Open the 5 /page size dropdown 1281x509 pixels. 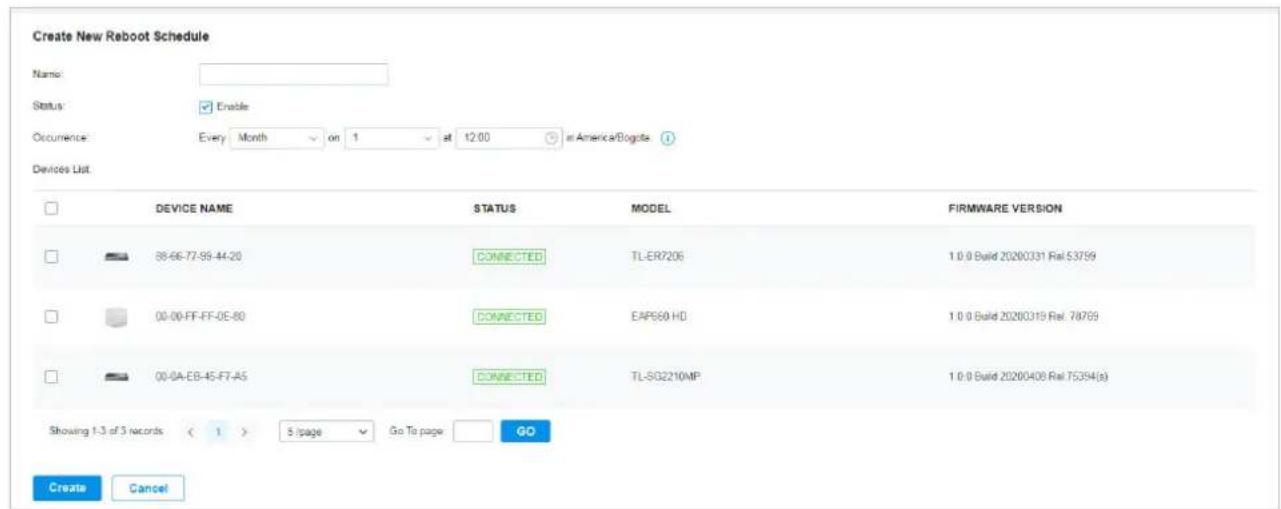[326, 432]
